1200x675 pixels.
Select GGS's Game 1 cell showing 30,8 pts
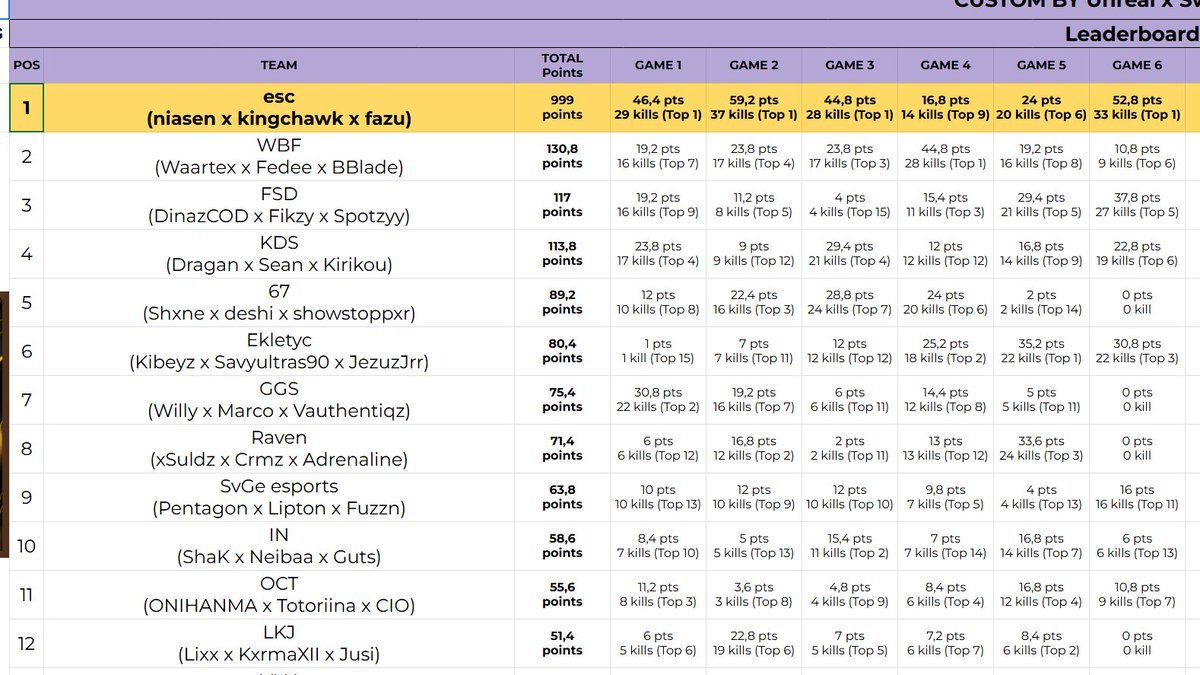coord(658,400)
